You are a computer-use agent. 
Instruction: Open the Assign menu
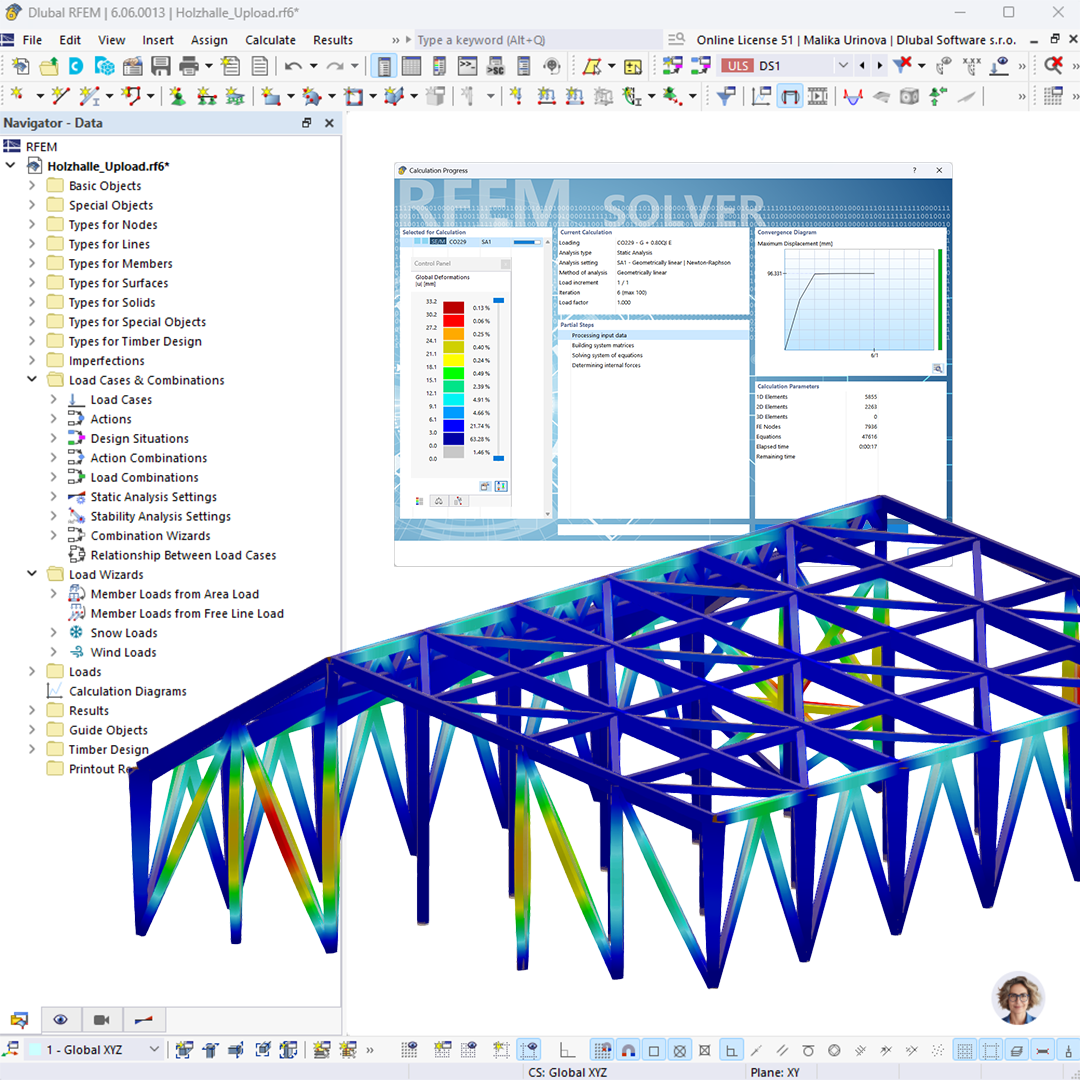209,40
